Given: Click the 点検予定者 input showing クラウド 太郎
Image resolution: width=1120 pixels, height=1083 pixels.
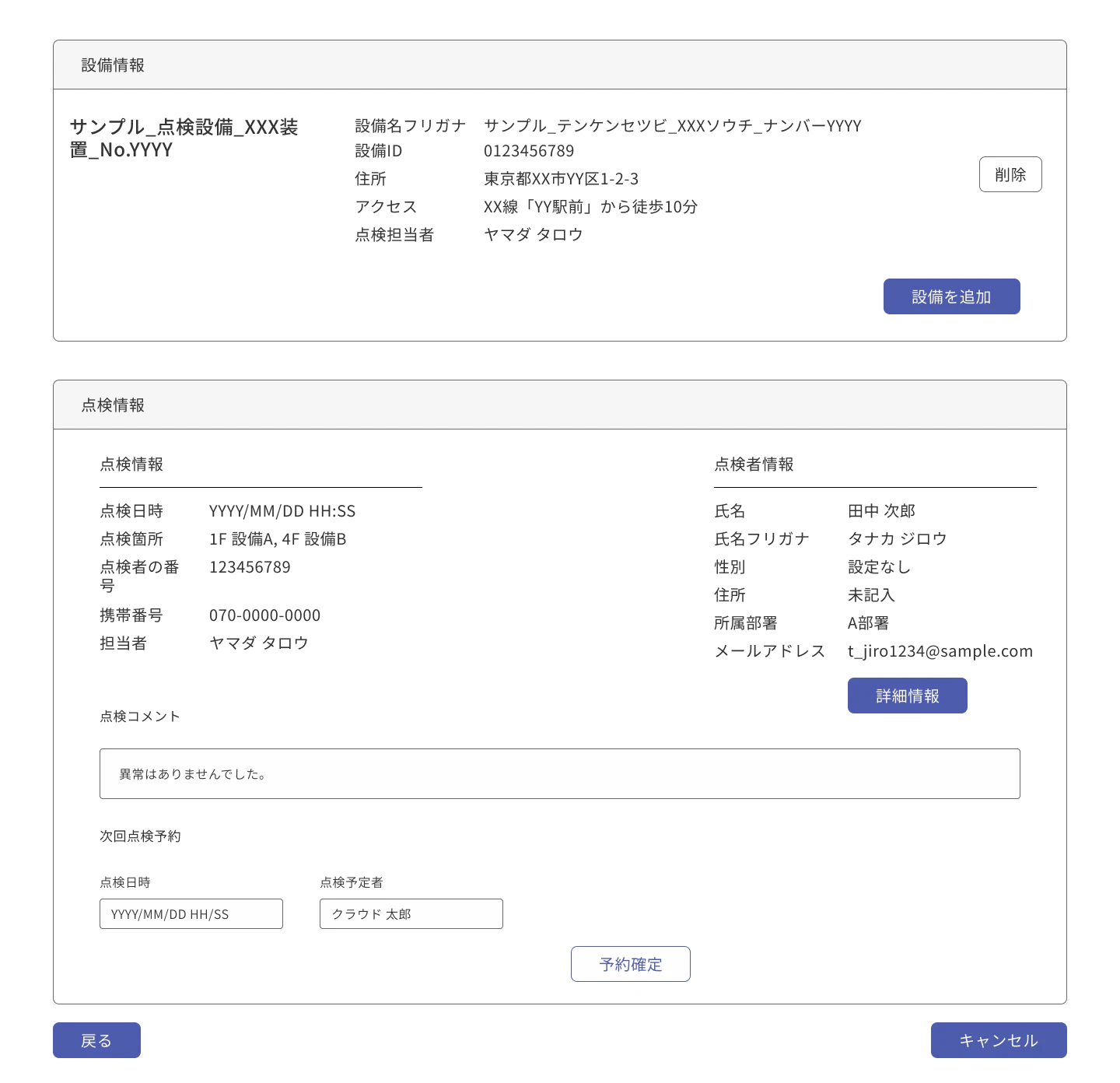Looking at the screenshot, I should [411, 913].
